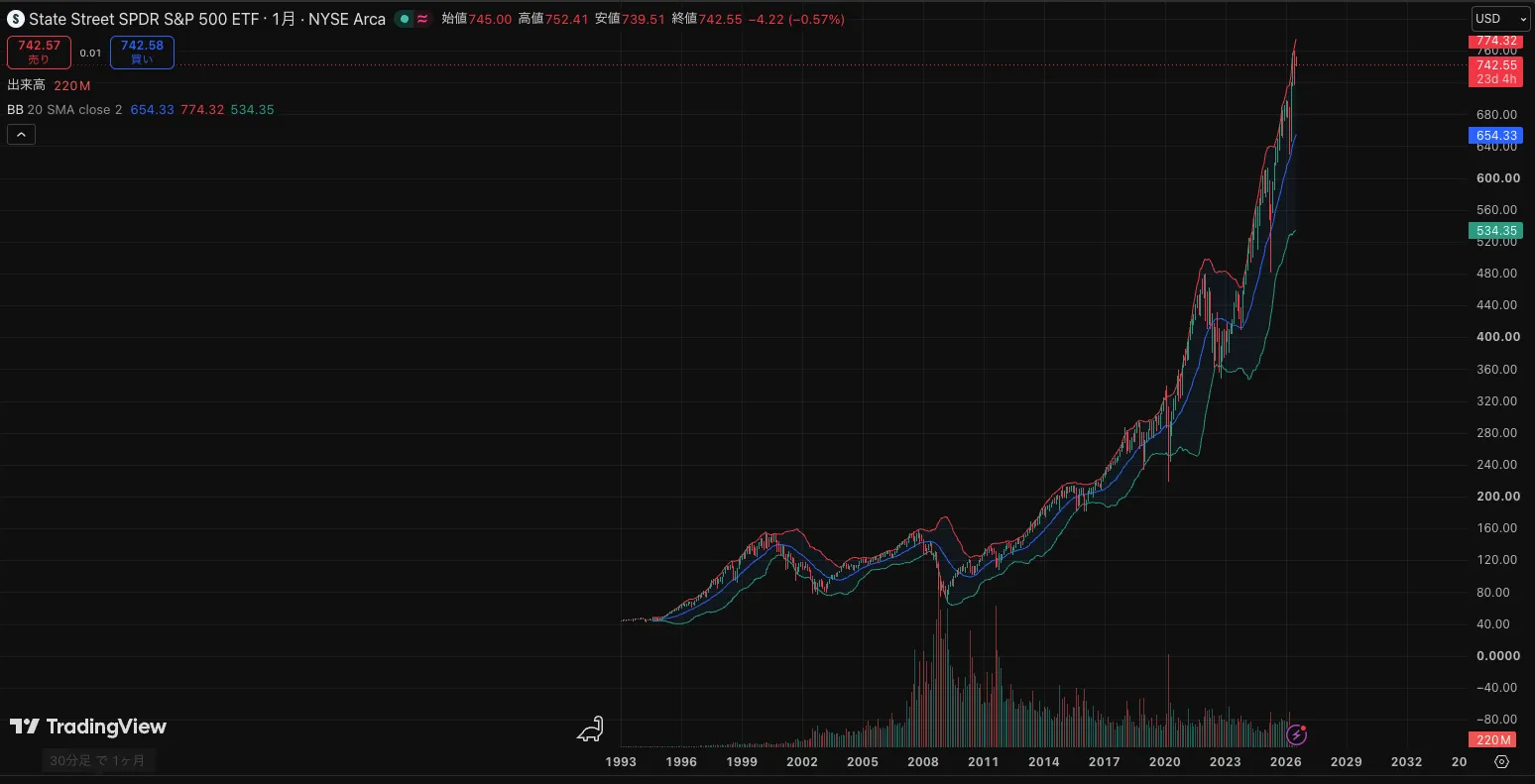
Task: Open chart settings gear on time axis
Action: (x=1501, y=761)
